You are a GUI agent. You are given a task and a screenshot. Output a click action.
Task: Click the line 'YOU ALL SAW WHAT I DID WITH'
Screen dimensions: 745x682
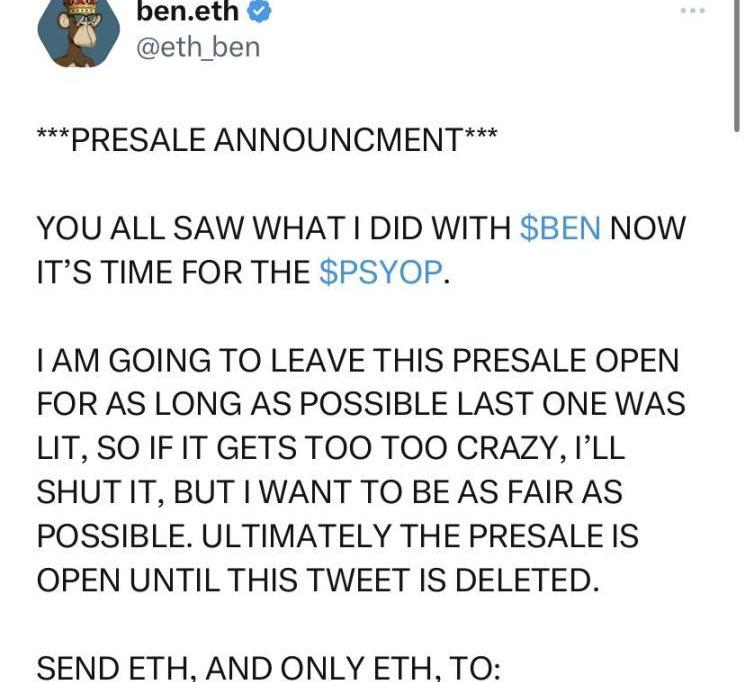click(x=275, y=228)
